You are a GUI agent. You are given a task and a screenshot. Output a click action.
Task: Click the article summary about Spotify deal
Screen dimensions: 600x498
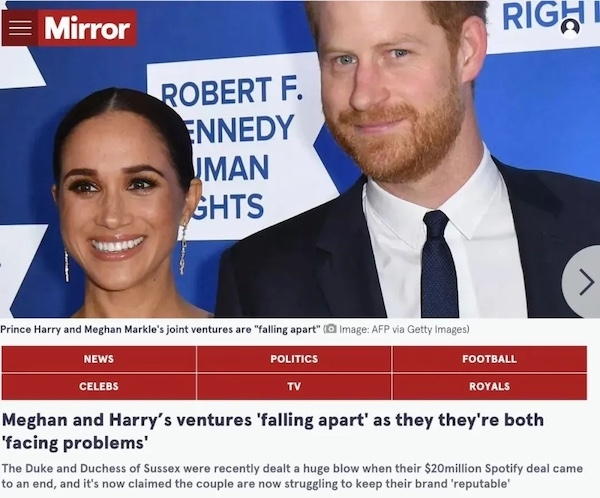pos(292,476)
